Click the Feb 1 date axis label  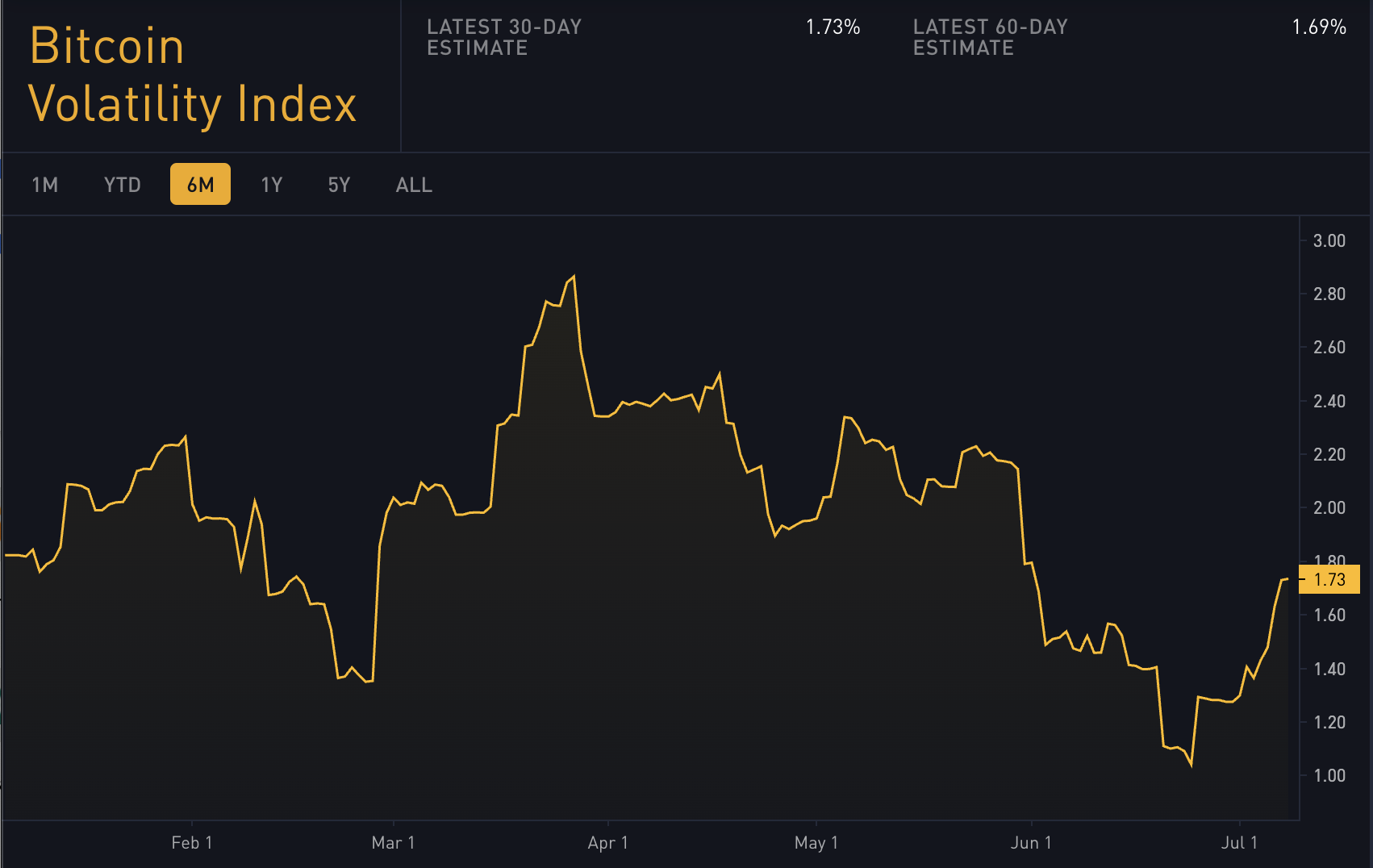[x=192, y=843]
